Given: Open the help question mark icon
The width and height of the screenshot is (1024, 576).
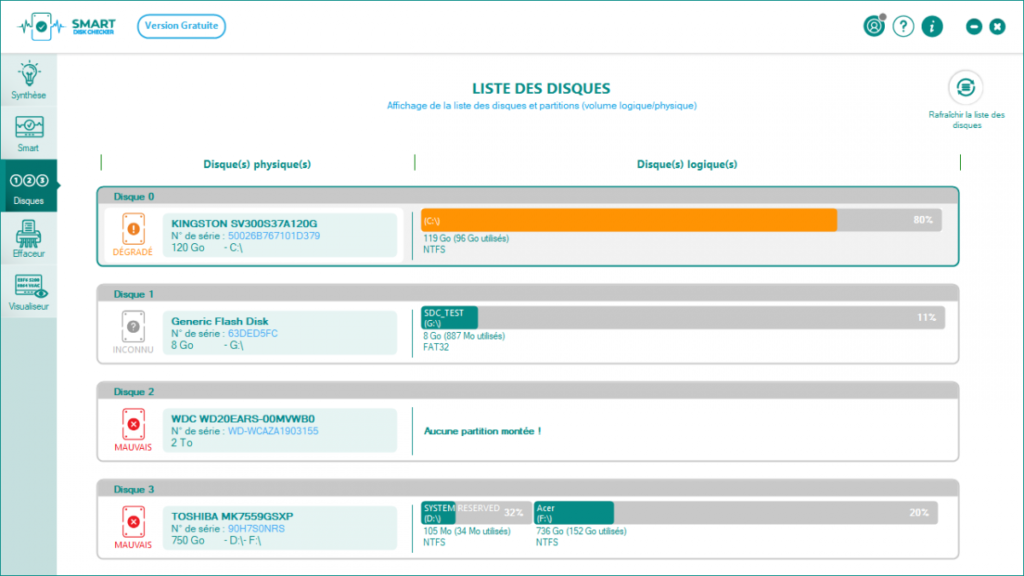Looking at the screenshot, I should tap(903, 26).
